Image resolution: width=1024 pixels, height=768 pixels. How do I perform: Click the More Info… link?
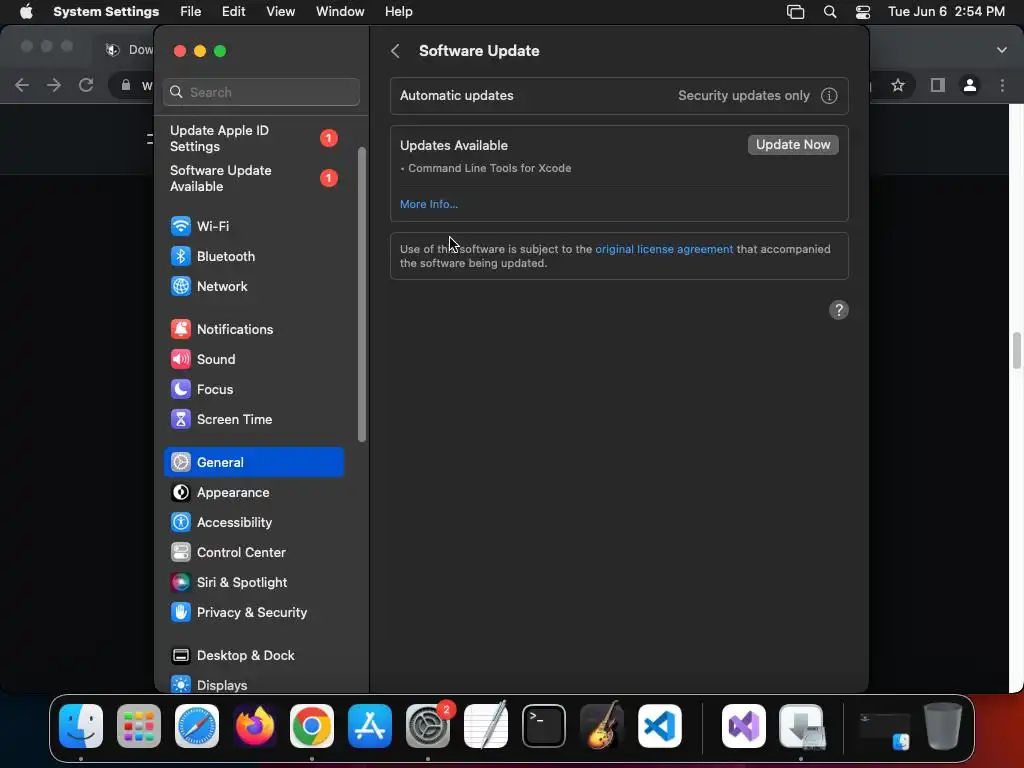(x=428, y=204)
